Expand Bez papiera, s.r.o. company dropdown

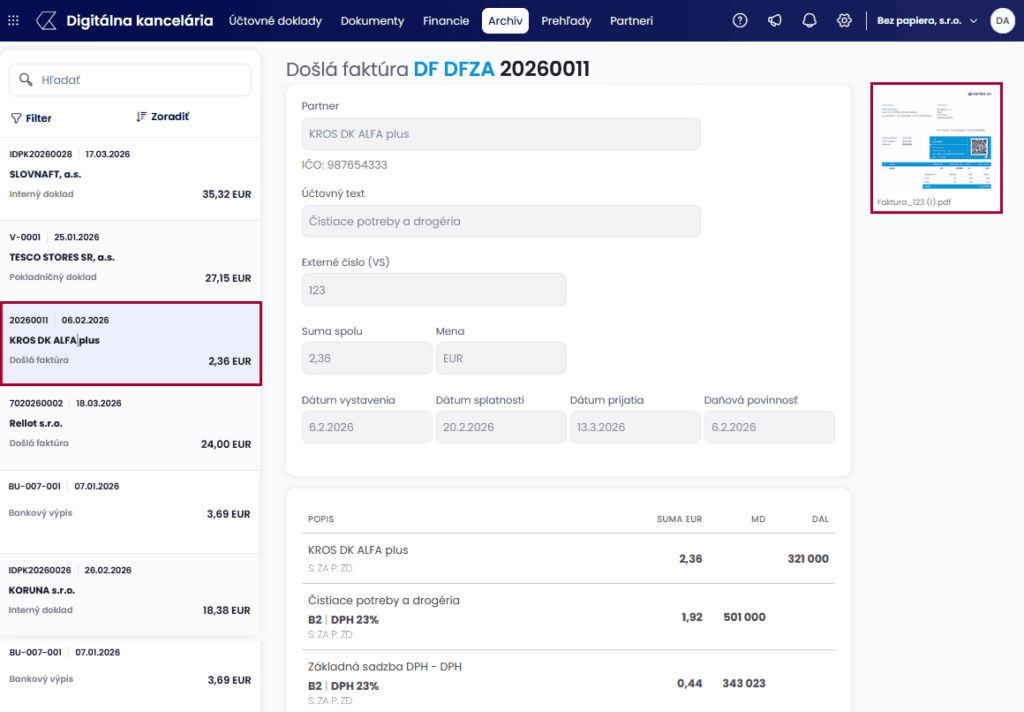[926, 21]
